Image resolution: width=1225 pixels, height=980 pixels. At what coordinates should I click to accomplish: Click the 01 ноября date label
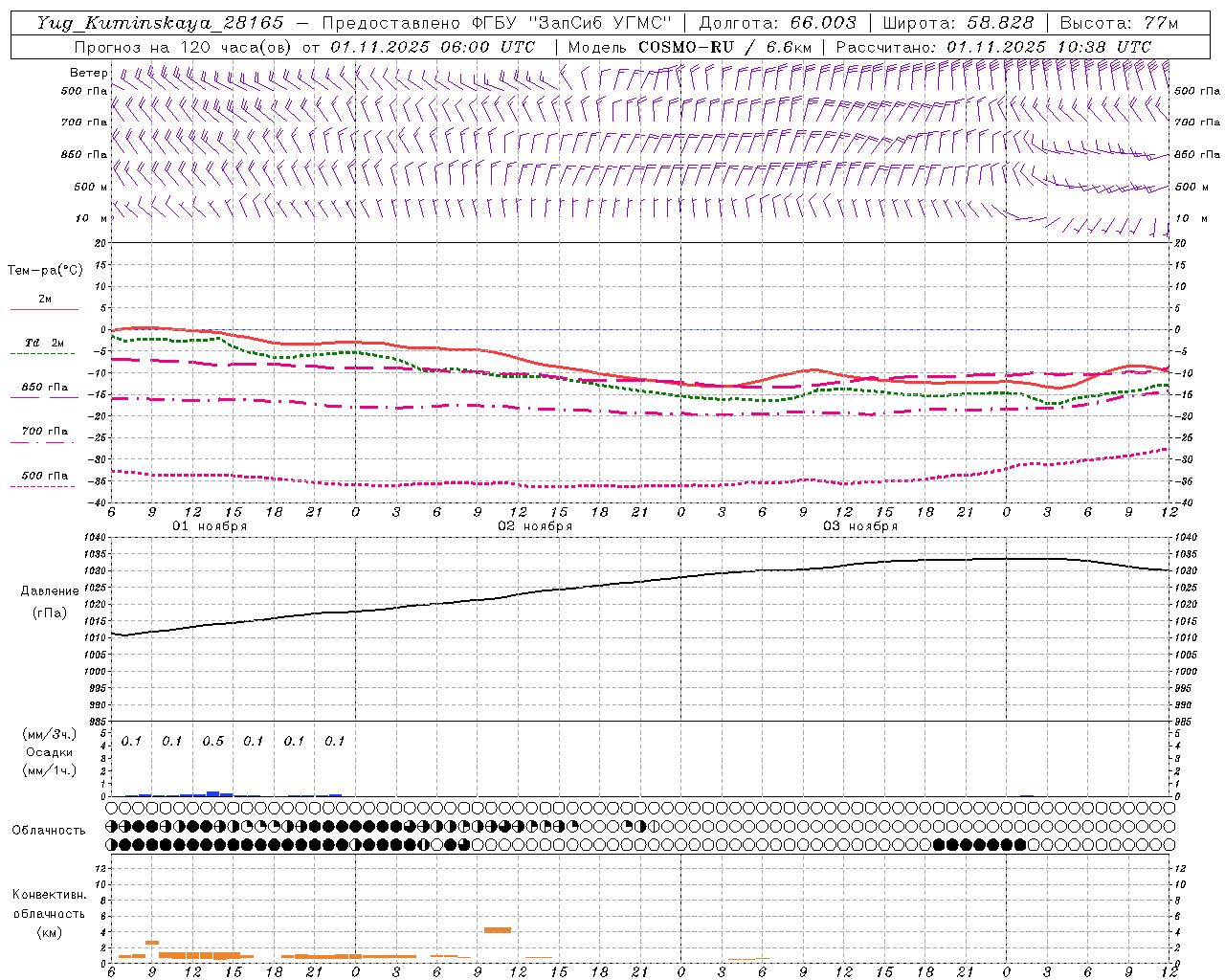[x=210, y=526]
